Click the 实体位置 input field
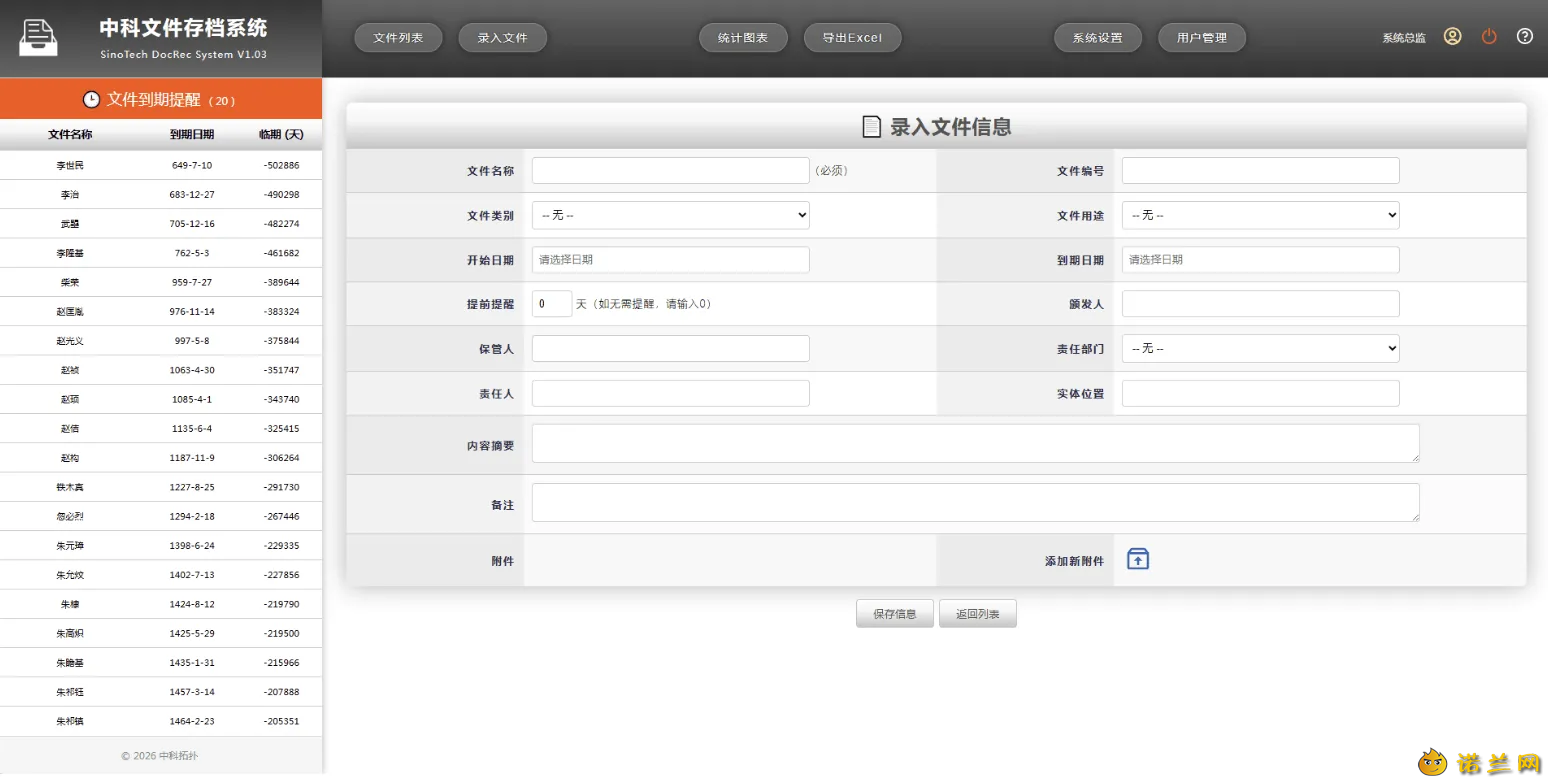The image size is (1548, 781). click(x=1260, y=393)
